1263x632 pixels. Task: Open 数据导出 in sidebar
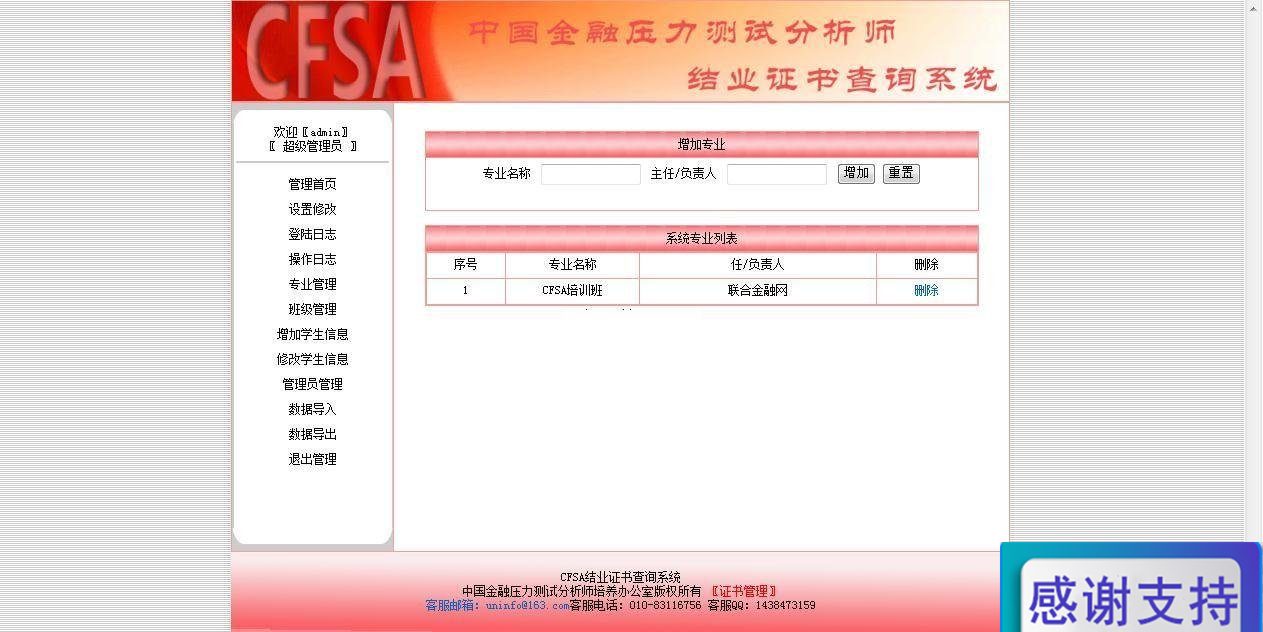pos(312,434)
